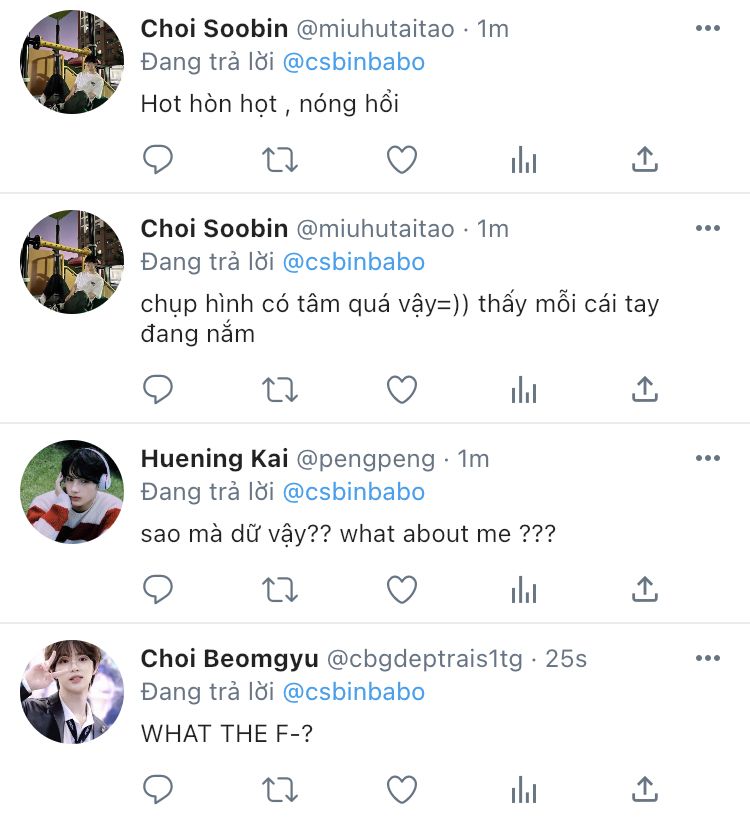The width and height of the screenshot is (750, 818).
Task: Reply to the "Hot hòn họt" tweet
Action: tap(158, 159)
